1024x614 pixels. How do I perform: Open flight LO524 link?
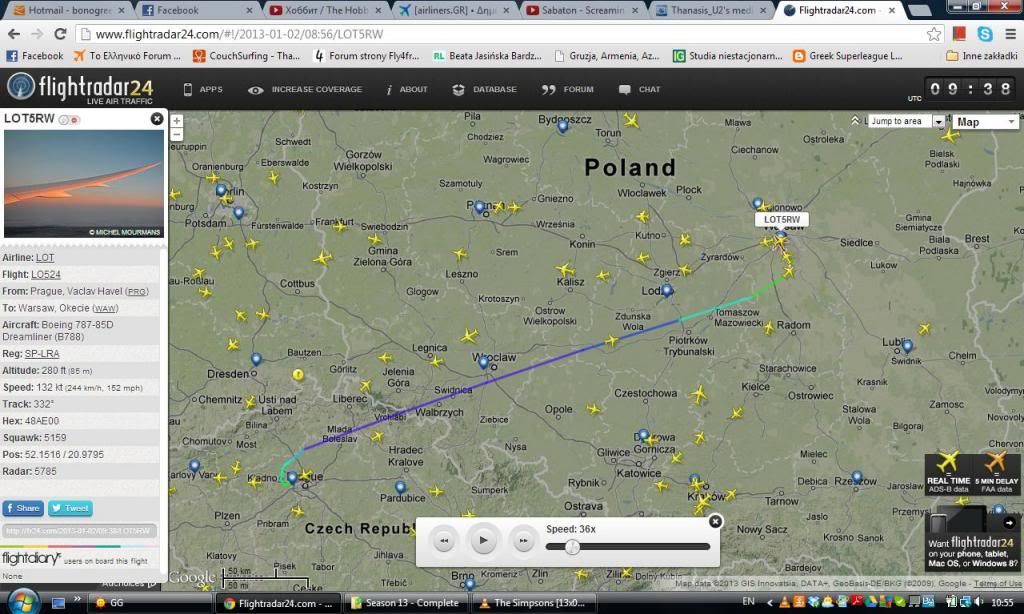coord(46,275)
